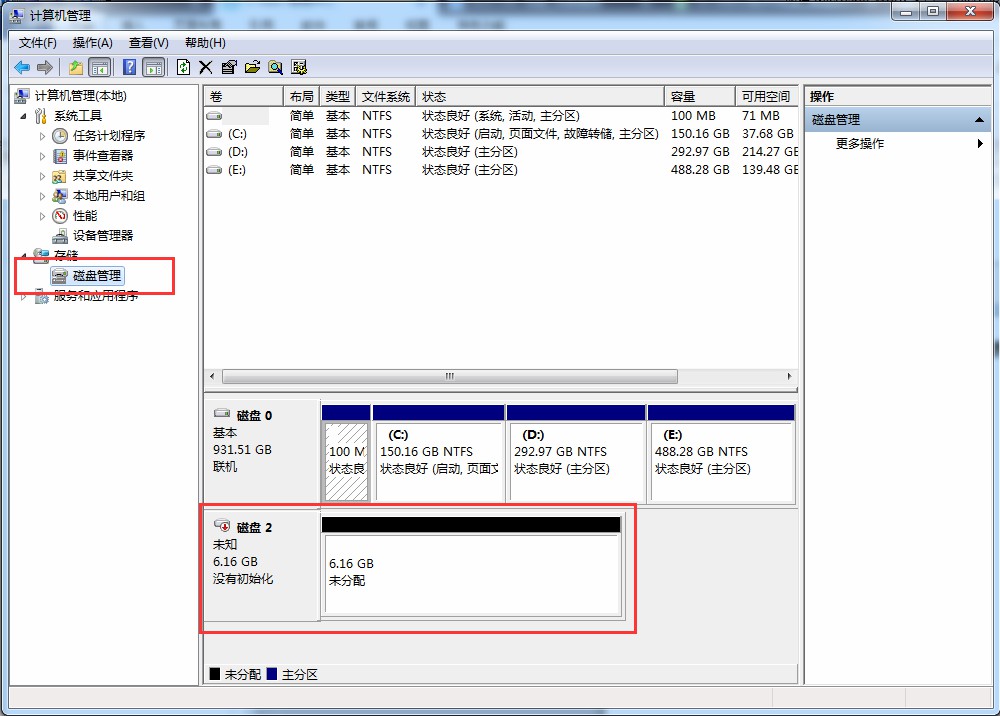Collapse the 系统工具 tree node
The height and width of the screenshot is (716, 1000).
[x=22, y=115]
